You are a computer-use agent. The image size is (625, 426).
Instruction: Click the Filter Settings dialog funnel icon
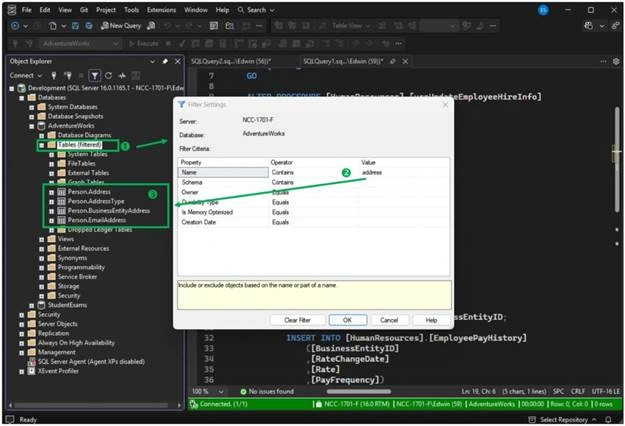[182, 104]
